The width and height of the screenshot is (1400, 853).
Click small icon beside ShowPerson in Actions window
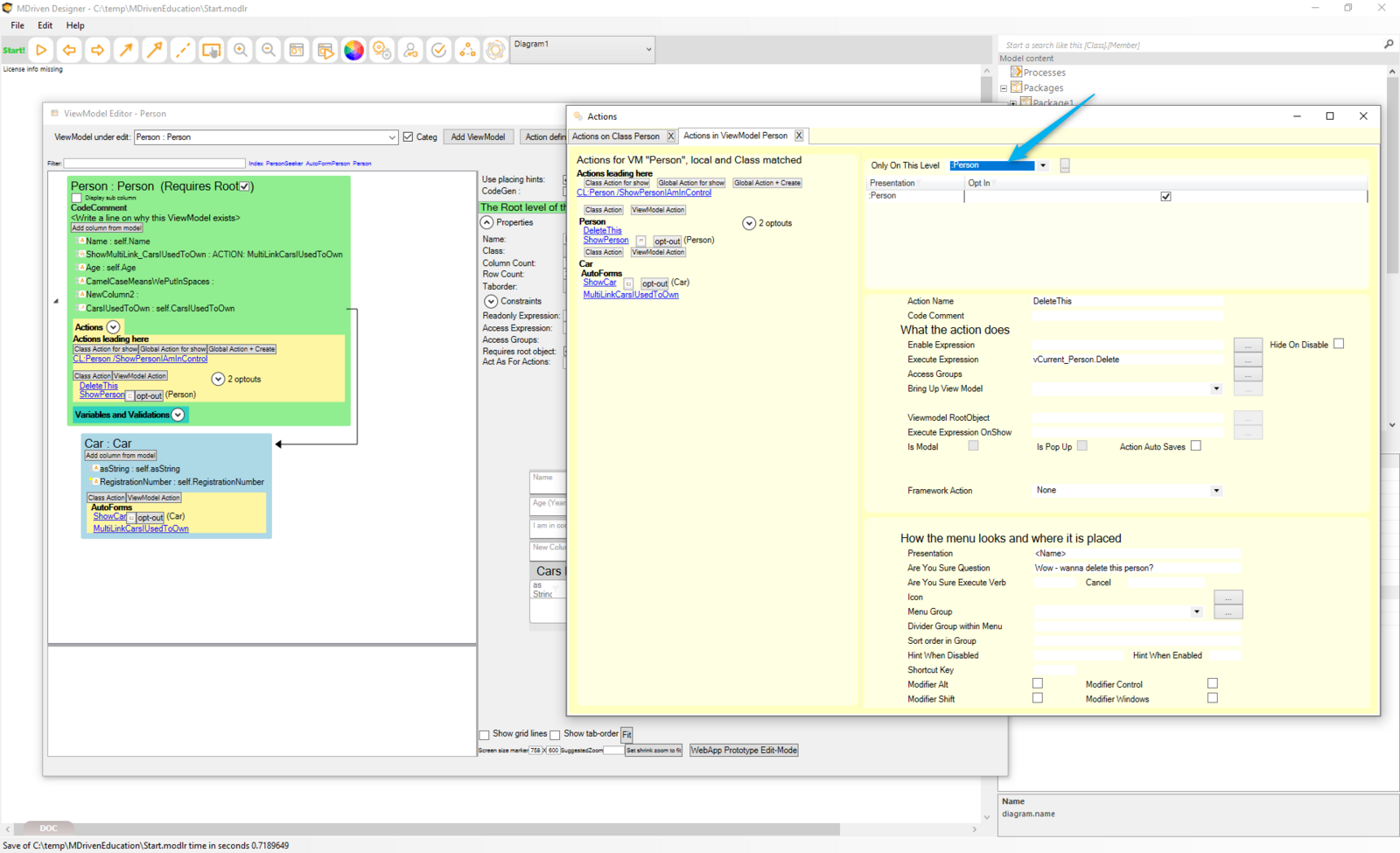[x=640, y=241]
